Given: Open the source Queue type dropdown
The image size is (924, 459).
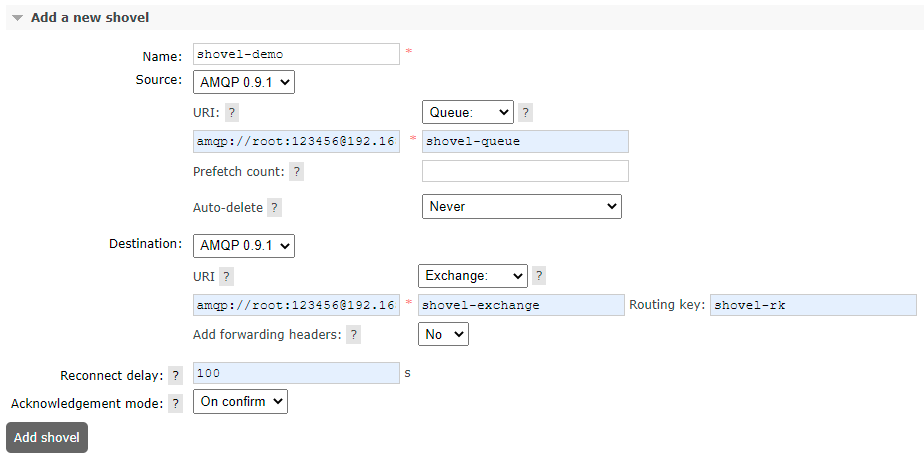Looking at the screenshot, I should coord(468,112).
